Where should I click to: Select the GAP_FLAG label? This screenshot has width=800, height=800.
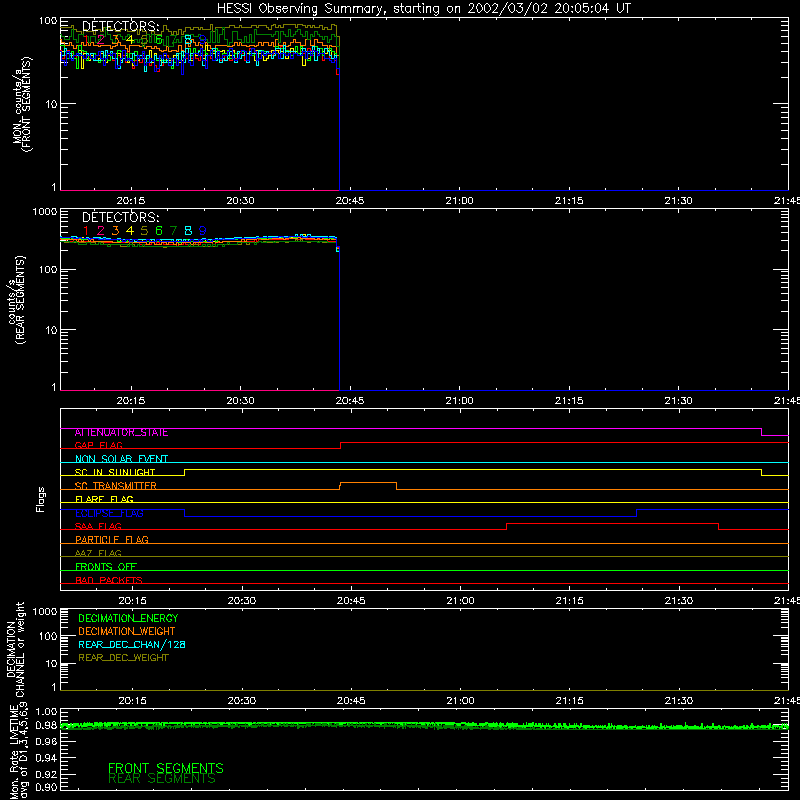[98, 445]
